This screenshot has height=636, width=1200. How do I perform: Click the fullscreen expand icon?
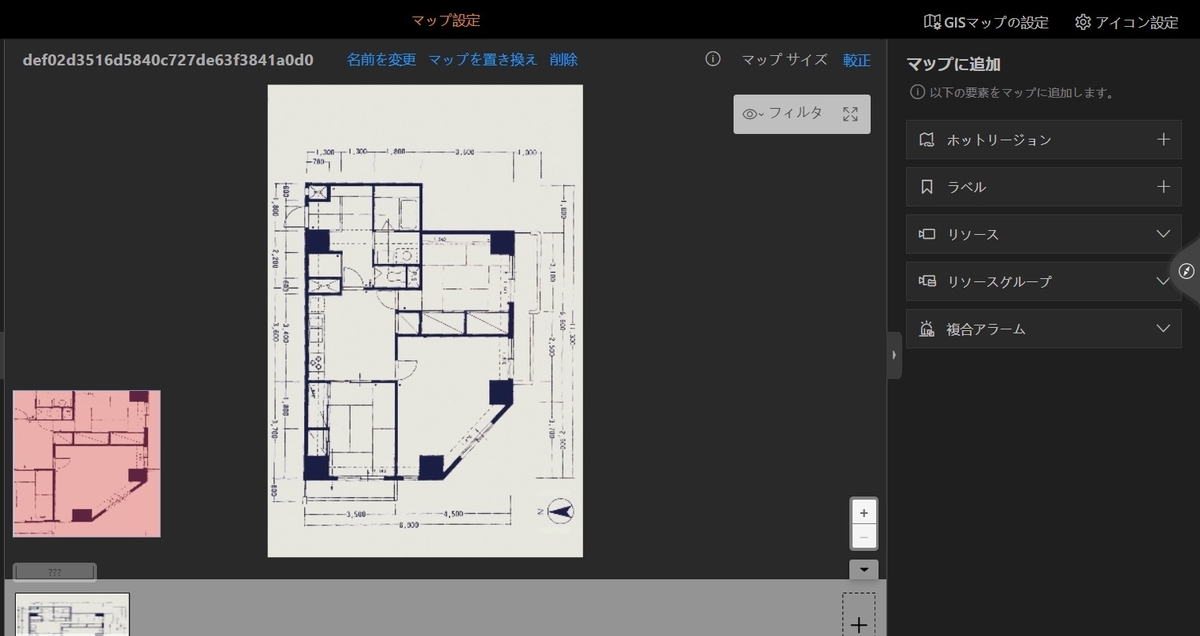coord(851,114)
